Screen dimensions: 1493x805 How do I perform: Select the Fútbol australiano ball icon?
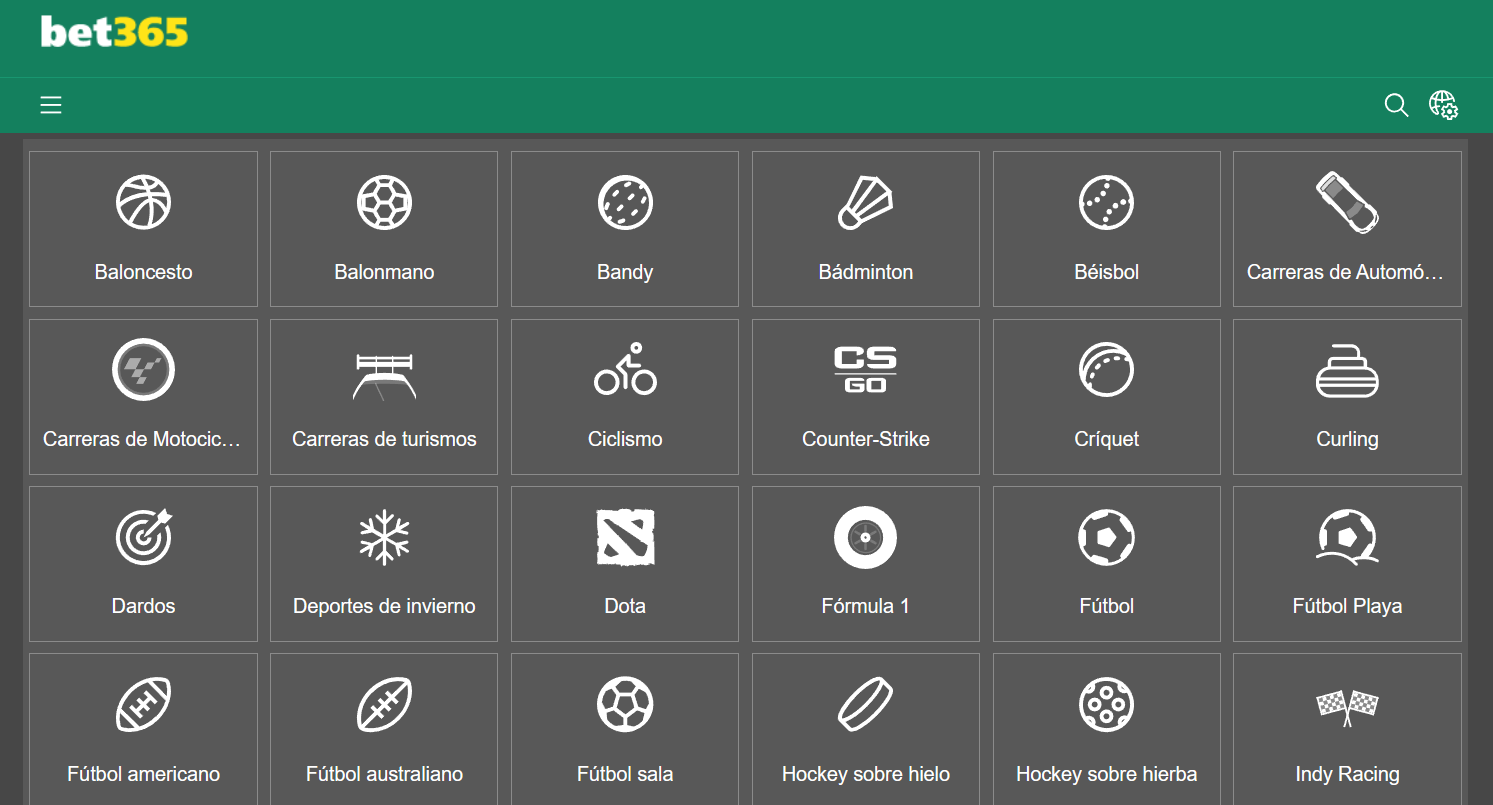pos(384,705)
